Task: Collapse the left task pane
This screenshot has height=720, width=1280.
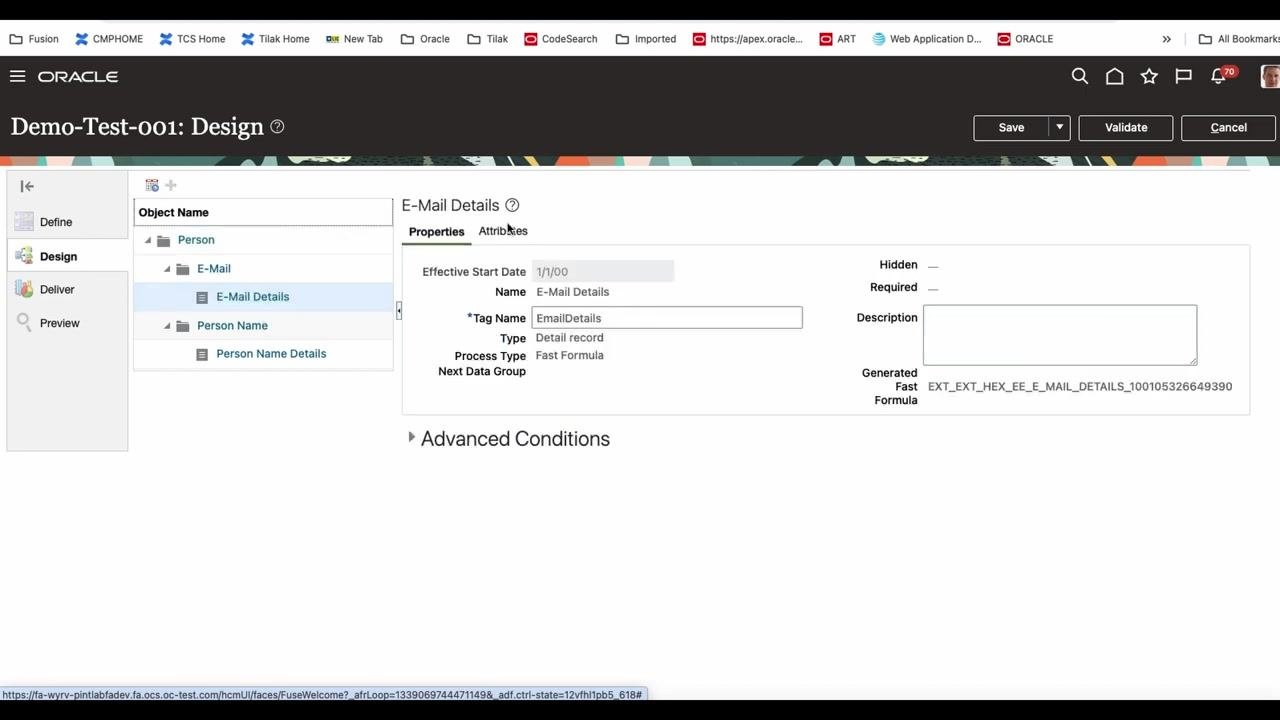Action: 27,186
